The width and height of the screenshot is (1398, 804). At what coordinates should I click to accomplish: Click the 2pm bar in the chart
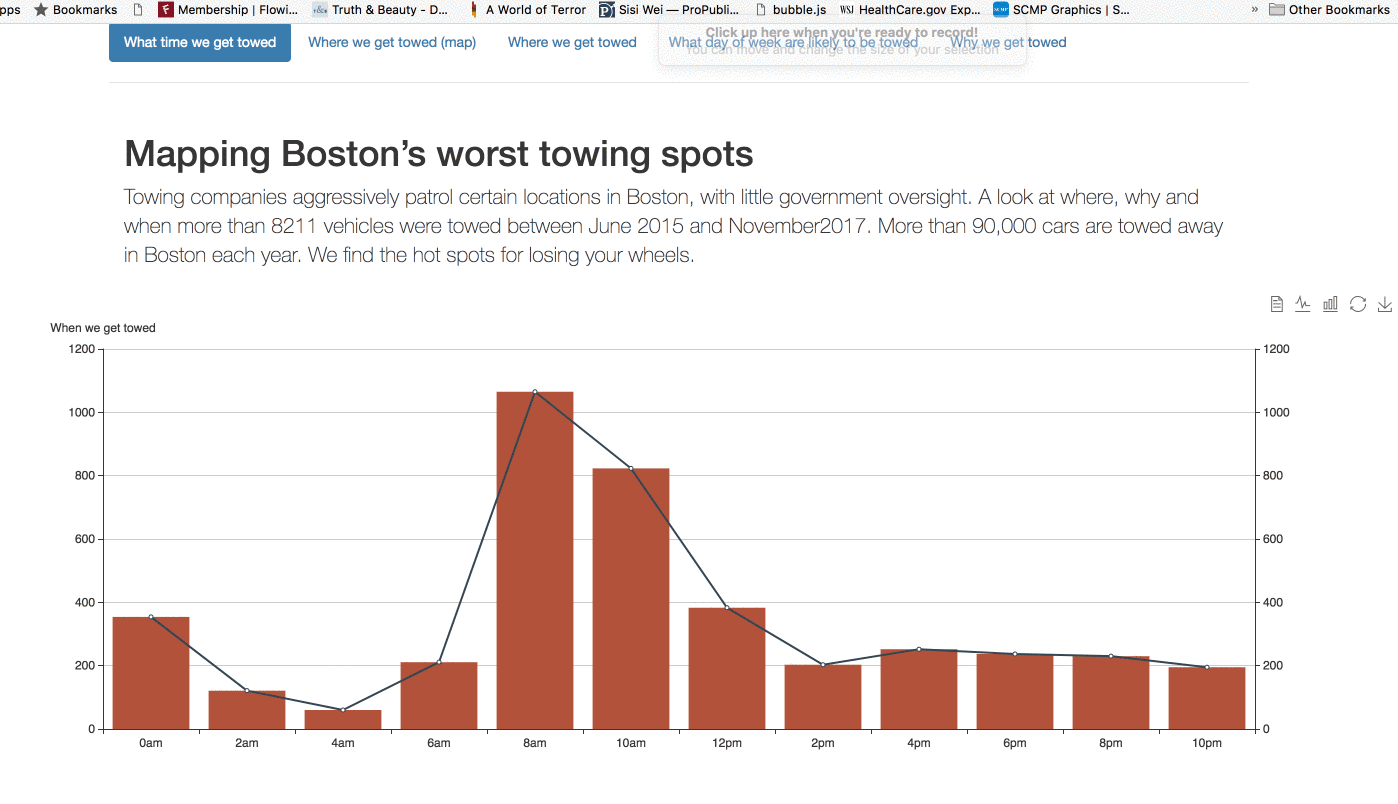coord(823,697)
